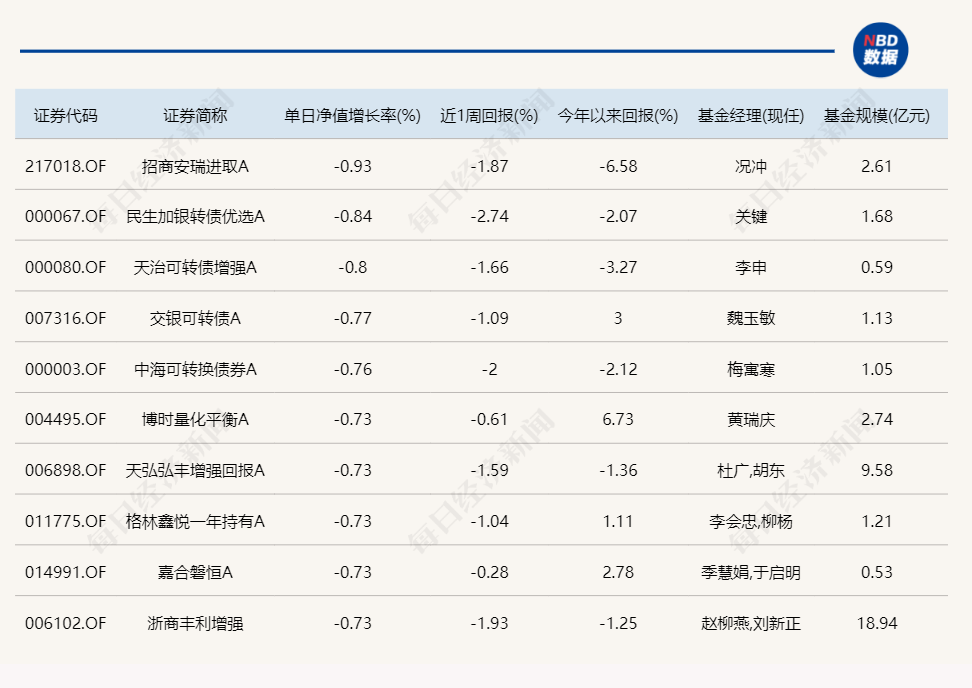Click fund size 2.61

tap(877, 166)
